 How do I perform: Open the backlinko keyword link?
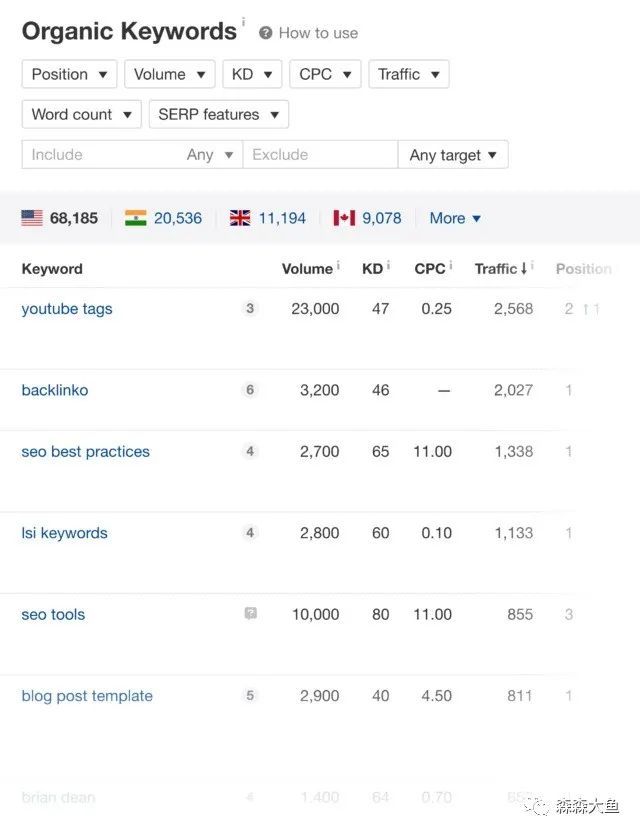(55, 390)
